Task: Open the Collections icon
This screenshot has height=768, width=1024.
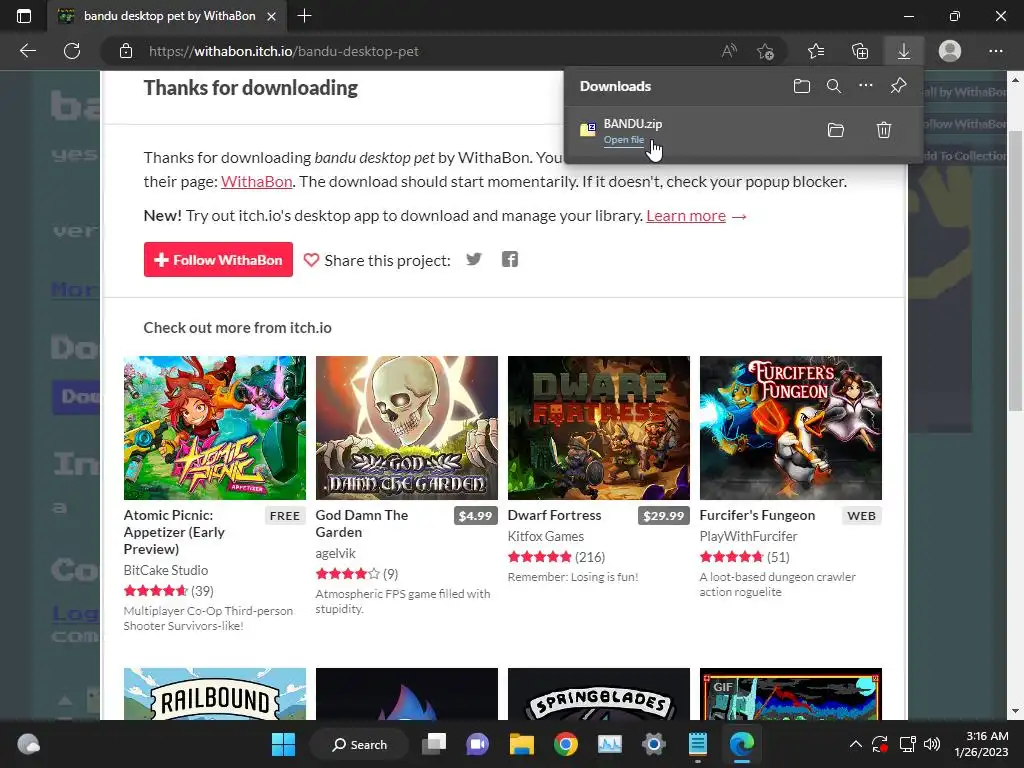Action: [860, 51]
